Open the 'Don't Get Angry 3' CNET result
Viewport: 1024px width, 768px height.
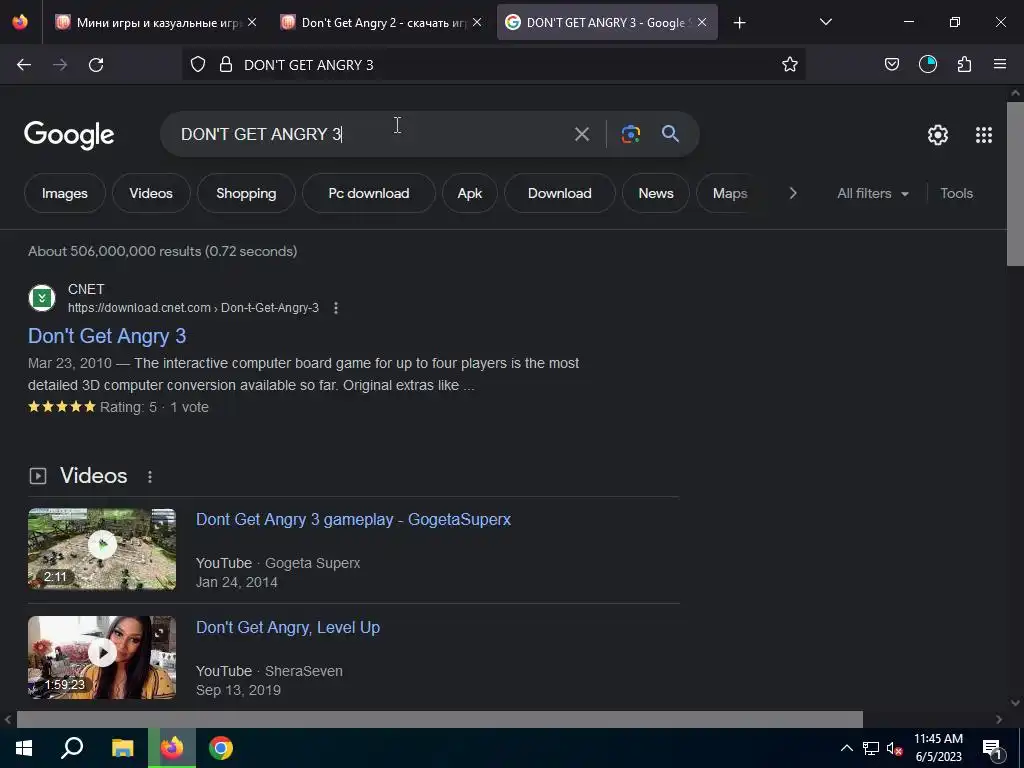(107, 336)
